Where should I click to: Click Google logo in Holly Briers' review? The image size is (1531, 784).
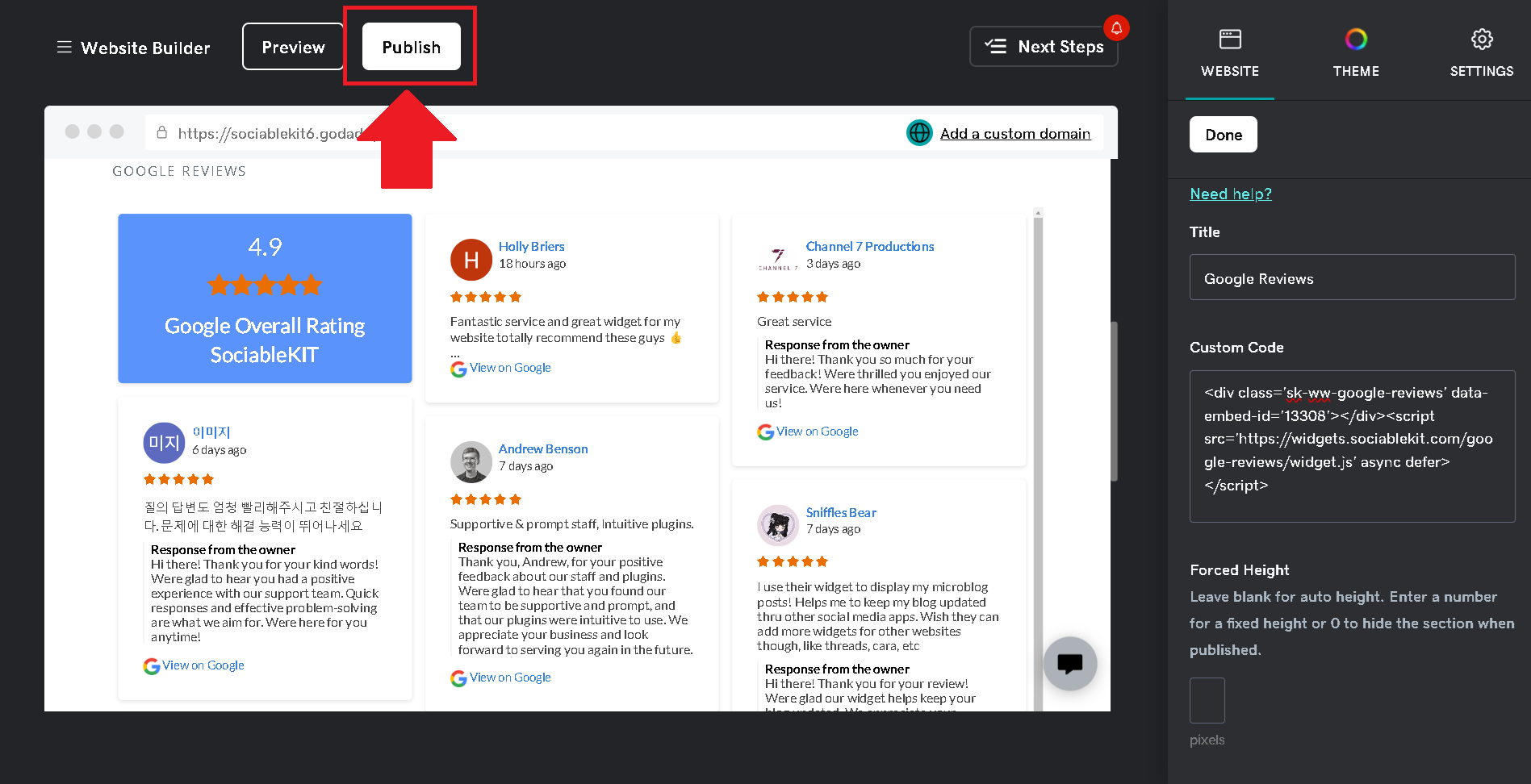[x=458, y=369]
